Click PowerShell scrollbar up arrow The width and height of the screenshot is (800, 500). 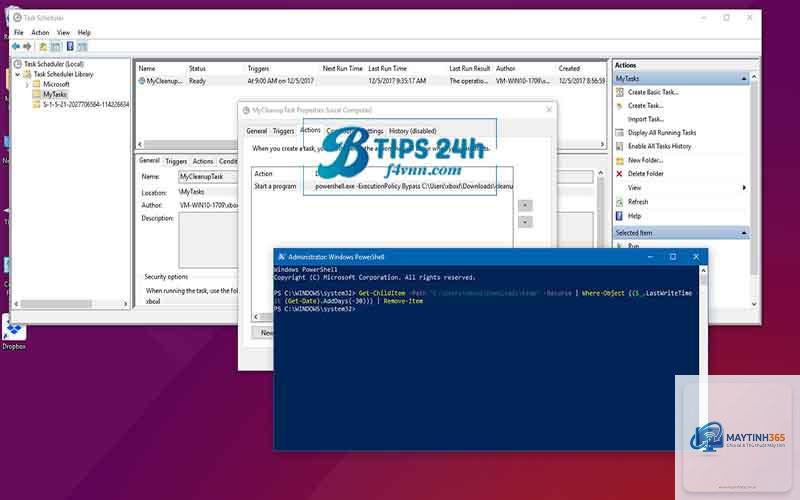tap(703, 270)
